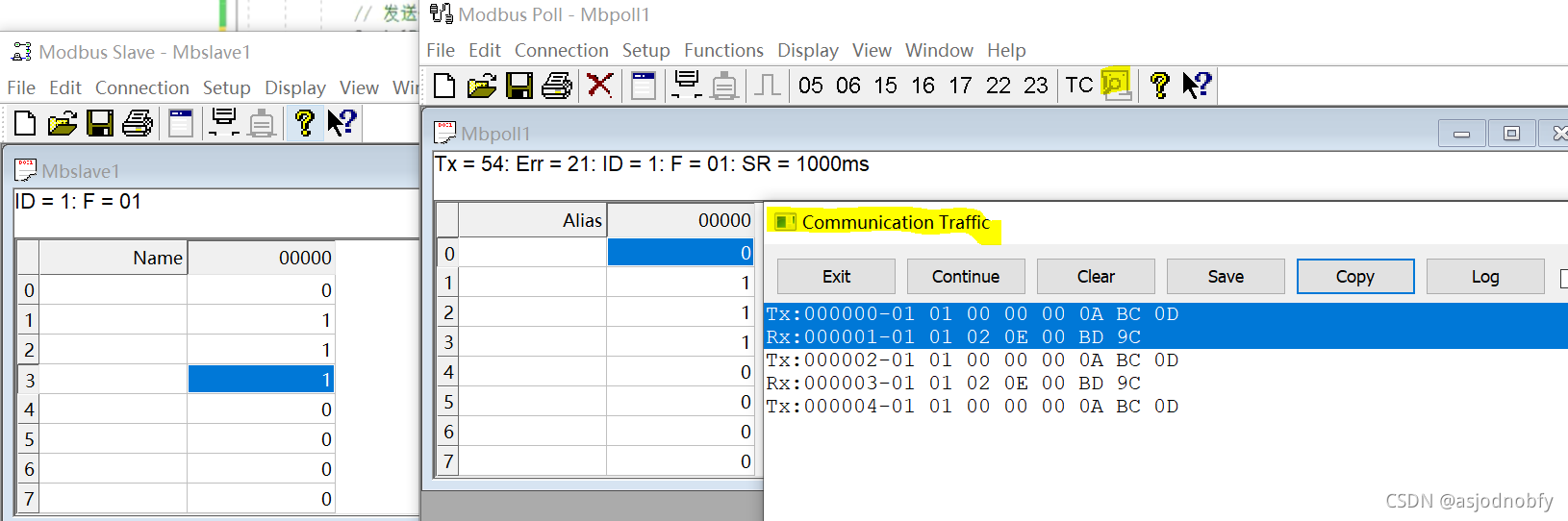
Task: Click Save button in Communication Traffic
Action: 1226,277
